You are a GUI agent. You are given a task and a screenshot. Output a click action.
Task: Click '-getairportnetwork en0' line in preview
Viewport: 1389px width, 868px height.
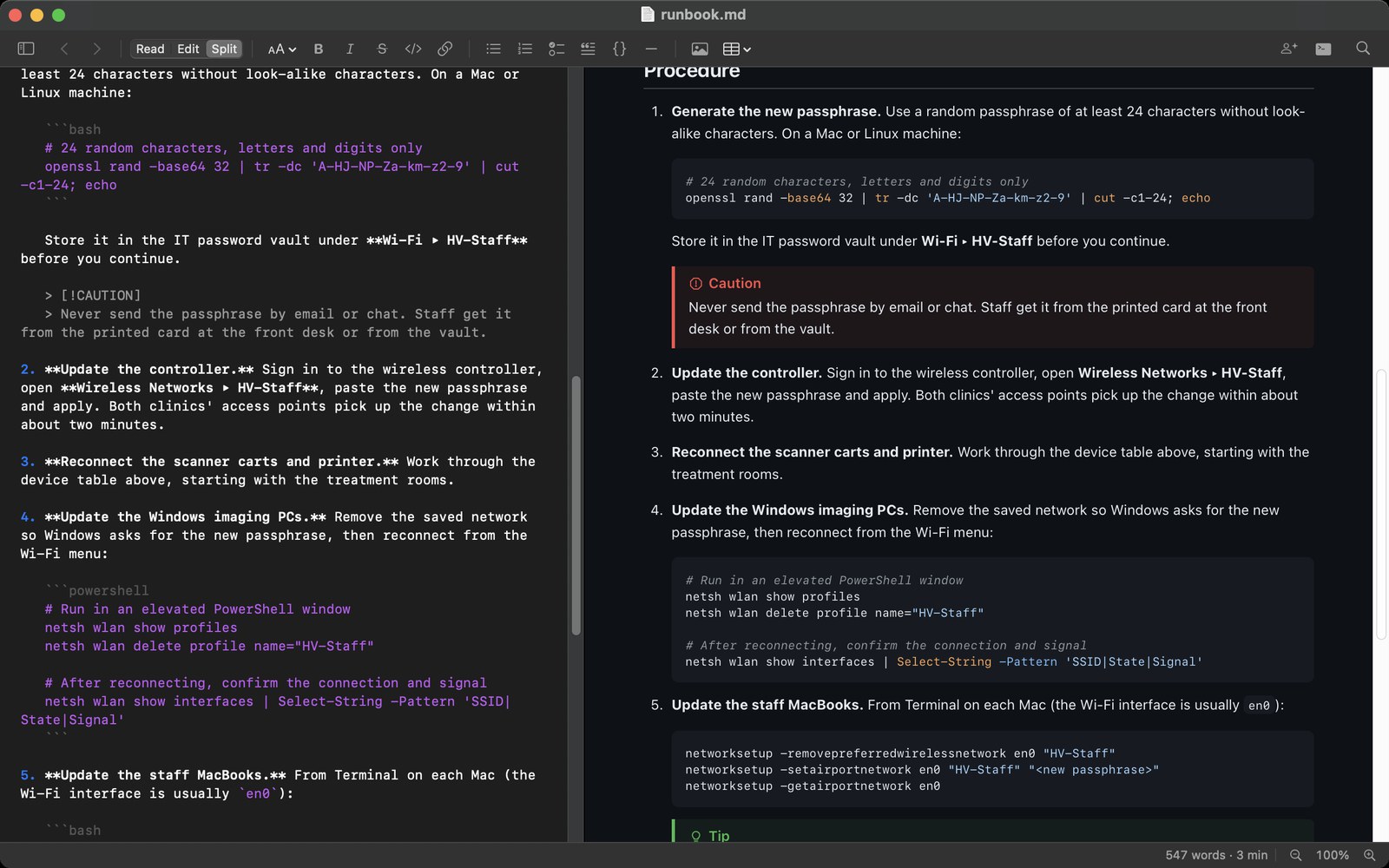(x=813, y=786)
